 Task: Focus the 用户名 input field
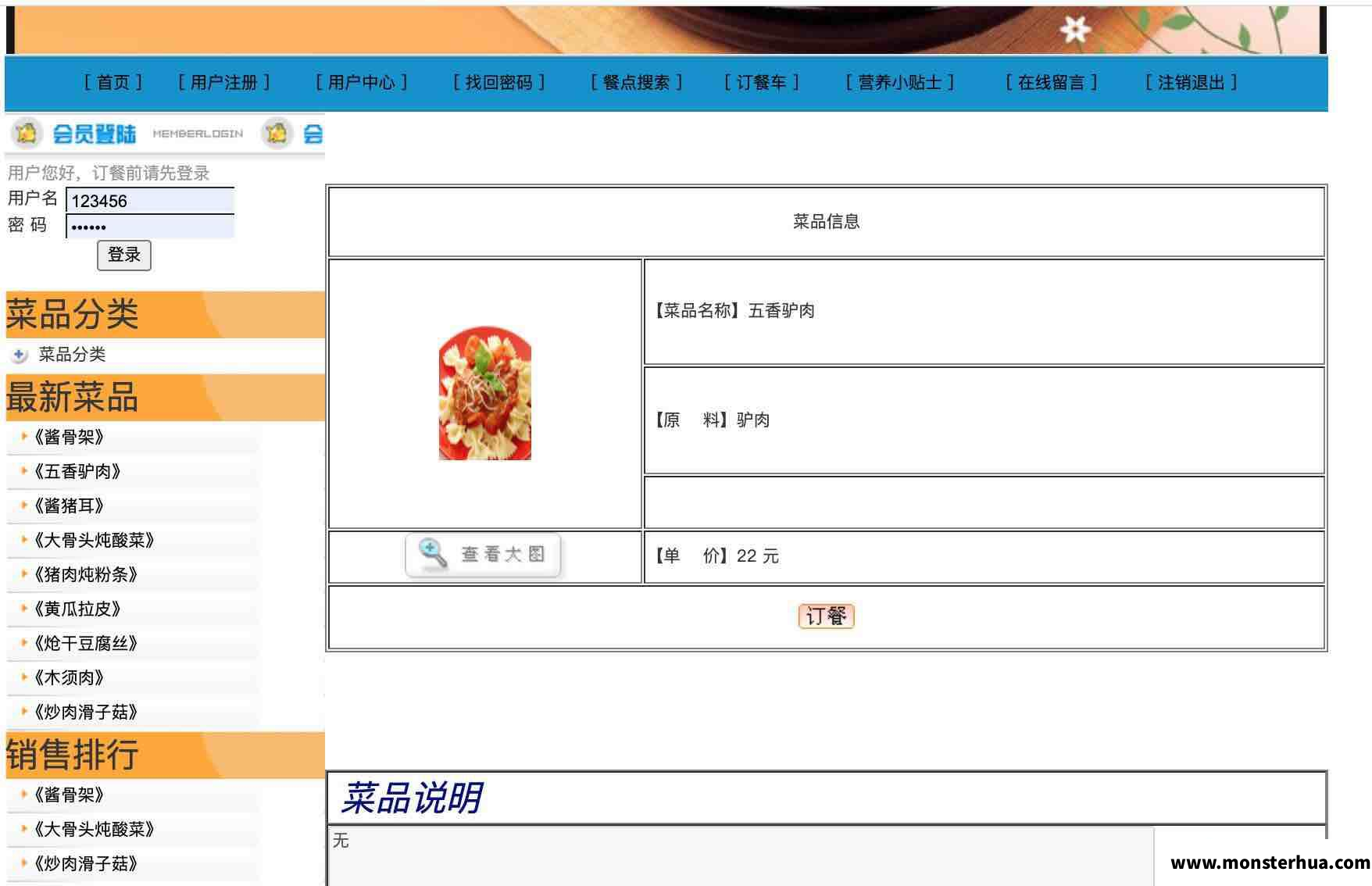point(150,200)
